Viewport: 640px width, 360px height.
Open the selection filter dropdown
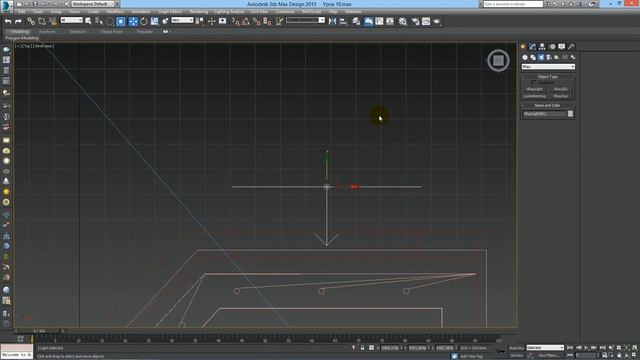point(71,20)
